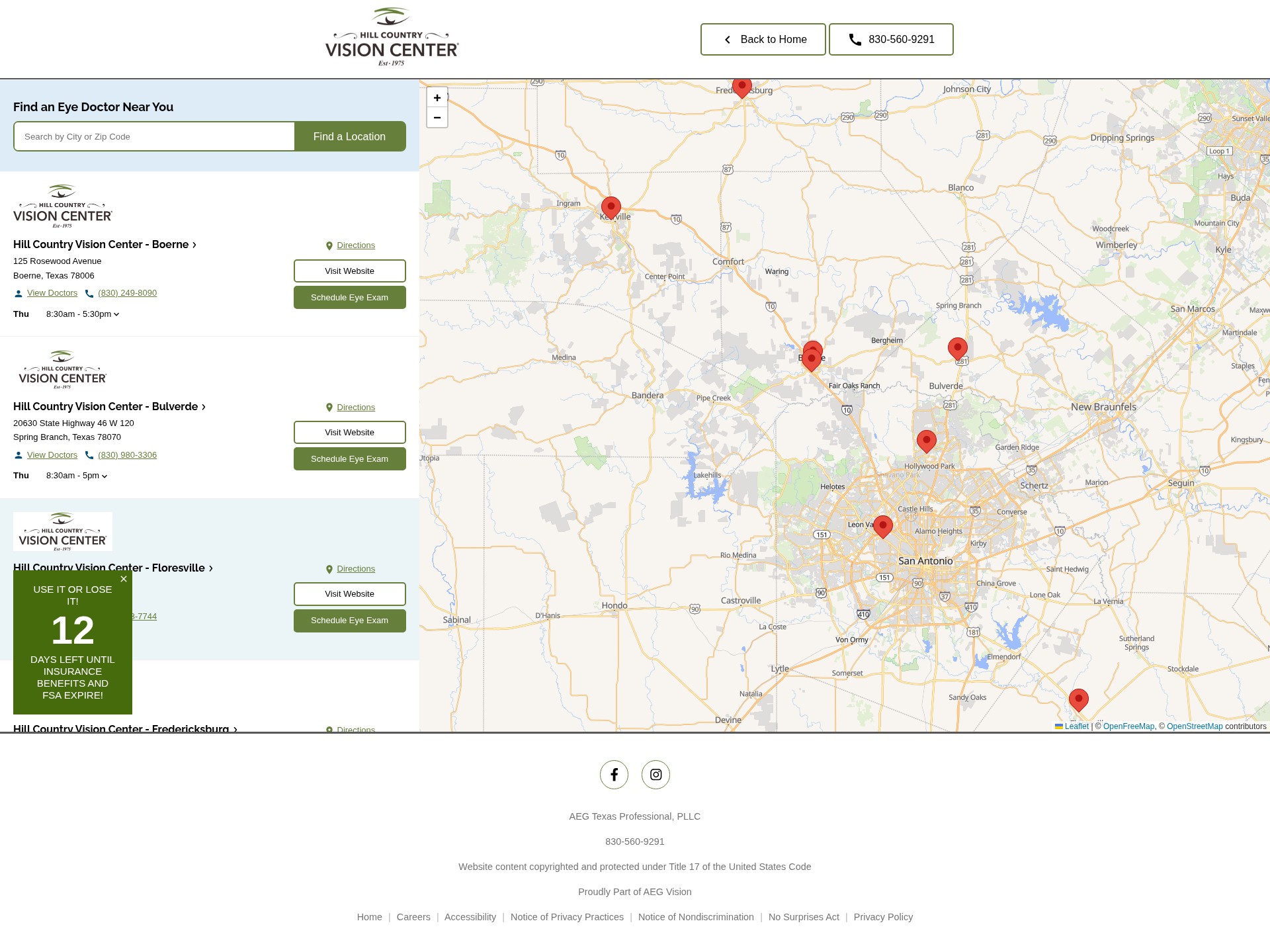Zoom in on the map
The height and width of the screenshot is (952, 1270).
point(437,98)
